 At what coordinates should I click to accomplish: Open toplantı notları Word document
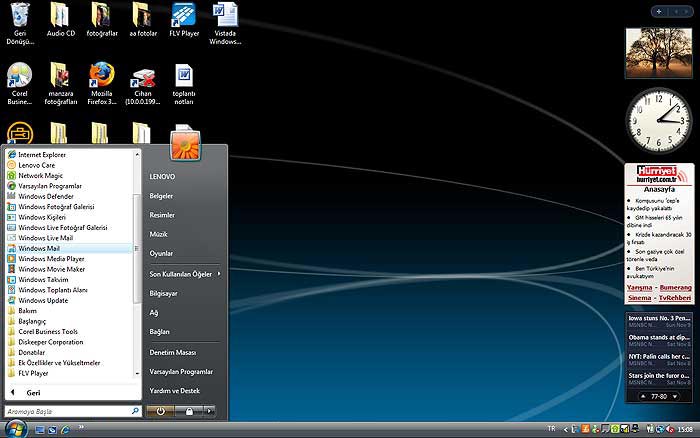(x=184, y=85)
